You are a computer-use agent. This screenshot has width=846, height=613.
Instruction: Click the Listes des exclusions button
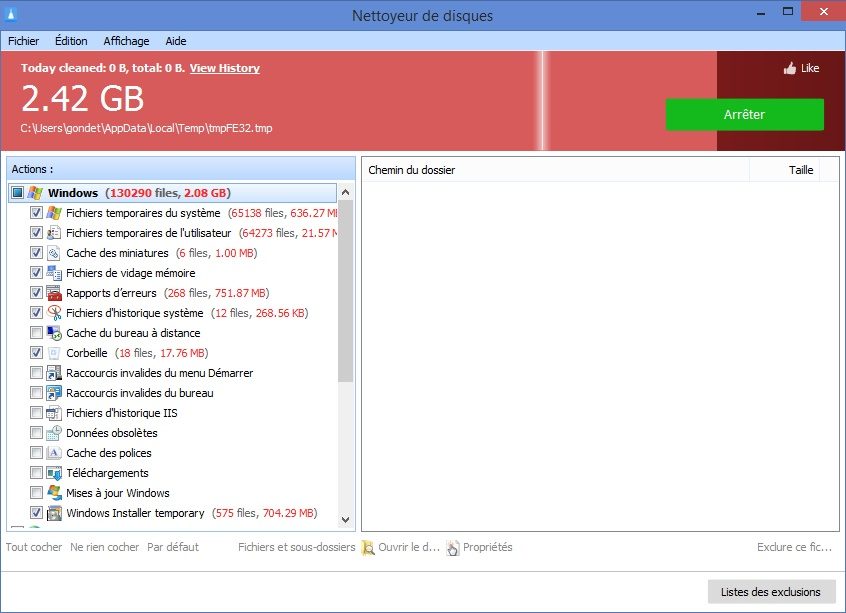click(770, 592)
